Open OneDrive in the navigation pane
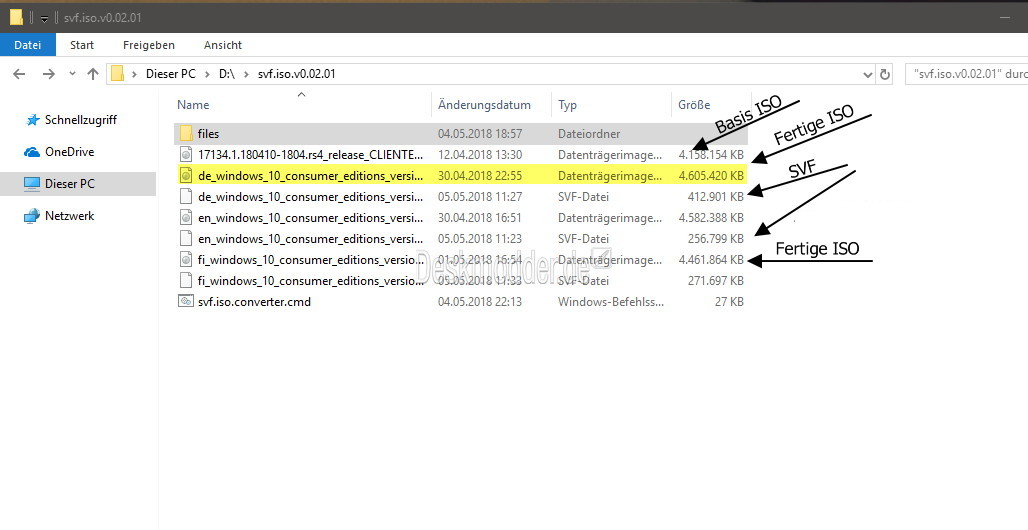 click(x=69, y=152)
